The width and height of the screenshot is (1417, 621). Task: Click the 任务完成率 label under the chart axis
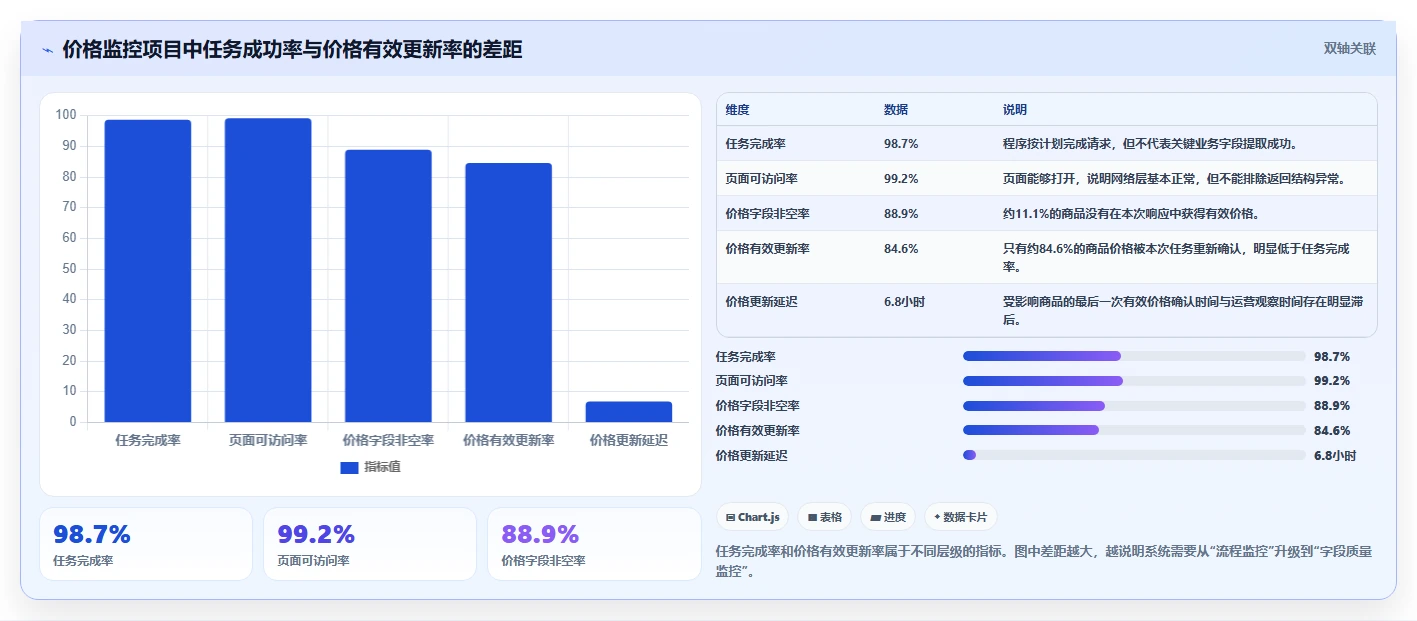point(148,440)
